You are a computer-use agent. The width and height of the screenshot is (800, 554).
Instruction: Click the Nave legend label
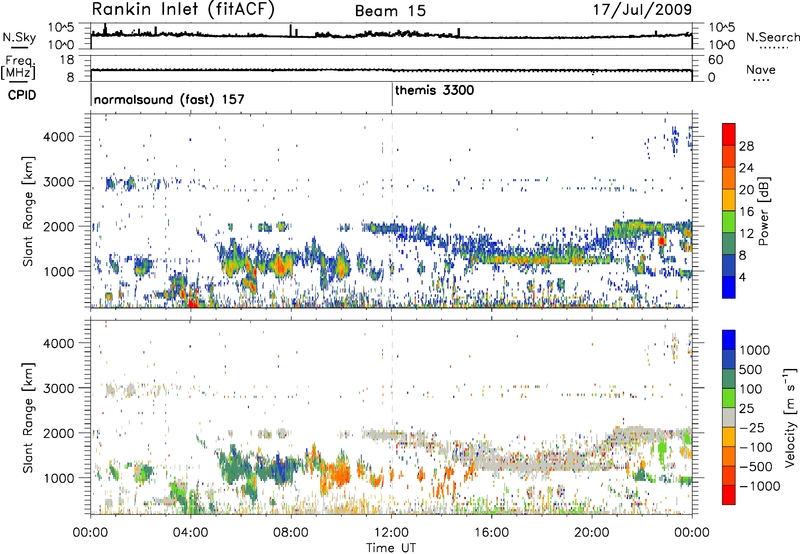point(761,69)
